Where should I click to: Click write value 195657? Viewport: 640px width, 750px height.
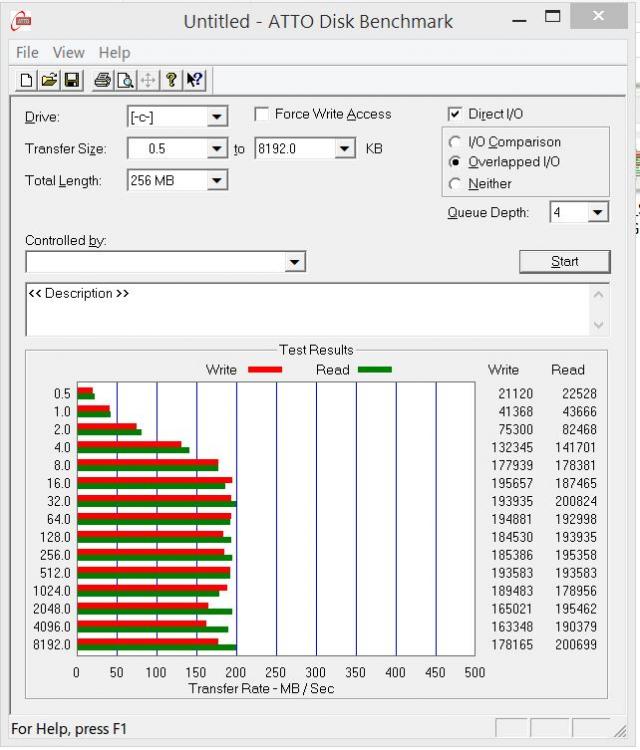(512, 483)
